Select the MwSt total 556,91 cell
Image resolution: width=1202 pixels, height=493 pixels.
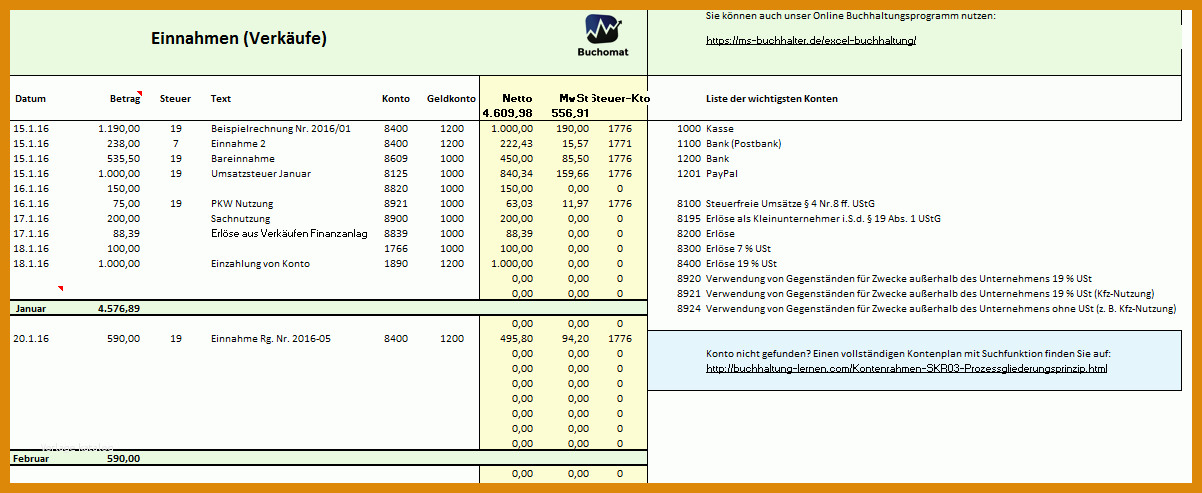(570, 113)
